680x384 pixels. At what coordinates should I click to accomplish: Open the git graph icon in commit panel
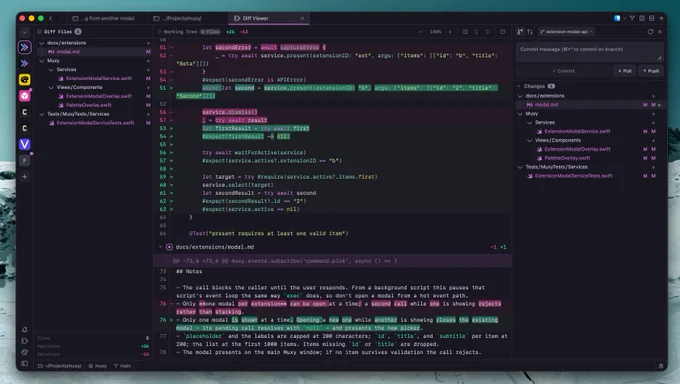520,32
